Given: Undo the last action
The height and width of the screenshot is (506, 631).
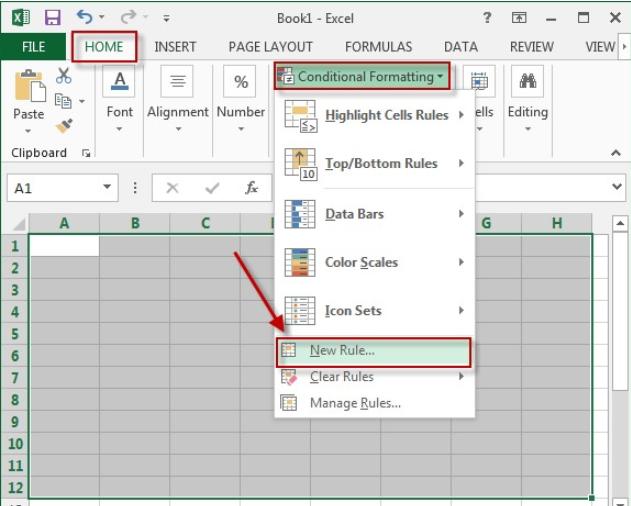Looking at the screenshot, I should click(85, 17).
